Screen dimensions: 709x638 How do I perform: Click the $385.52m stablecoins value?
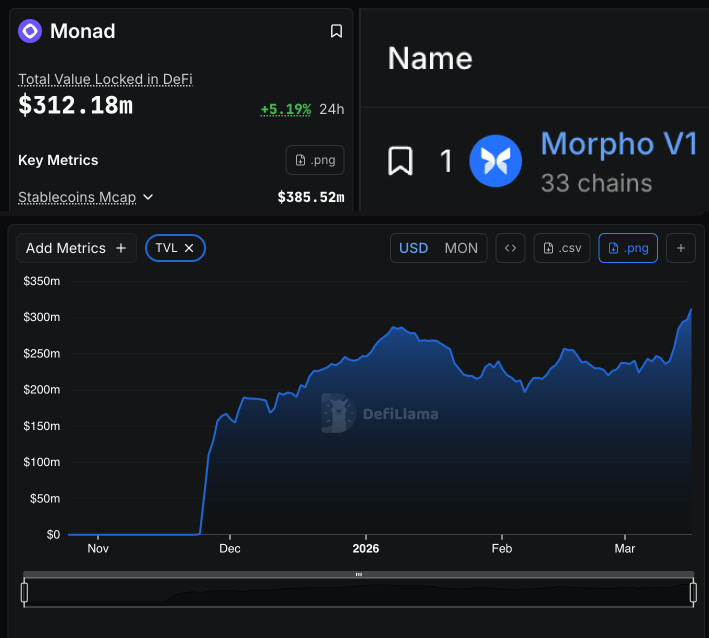pos(311,197)
